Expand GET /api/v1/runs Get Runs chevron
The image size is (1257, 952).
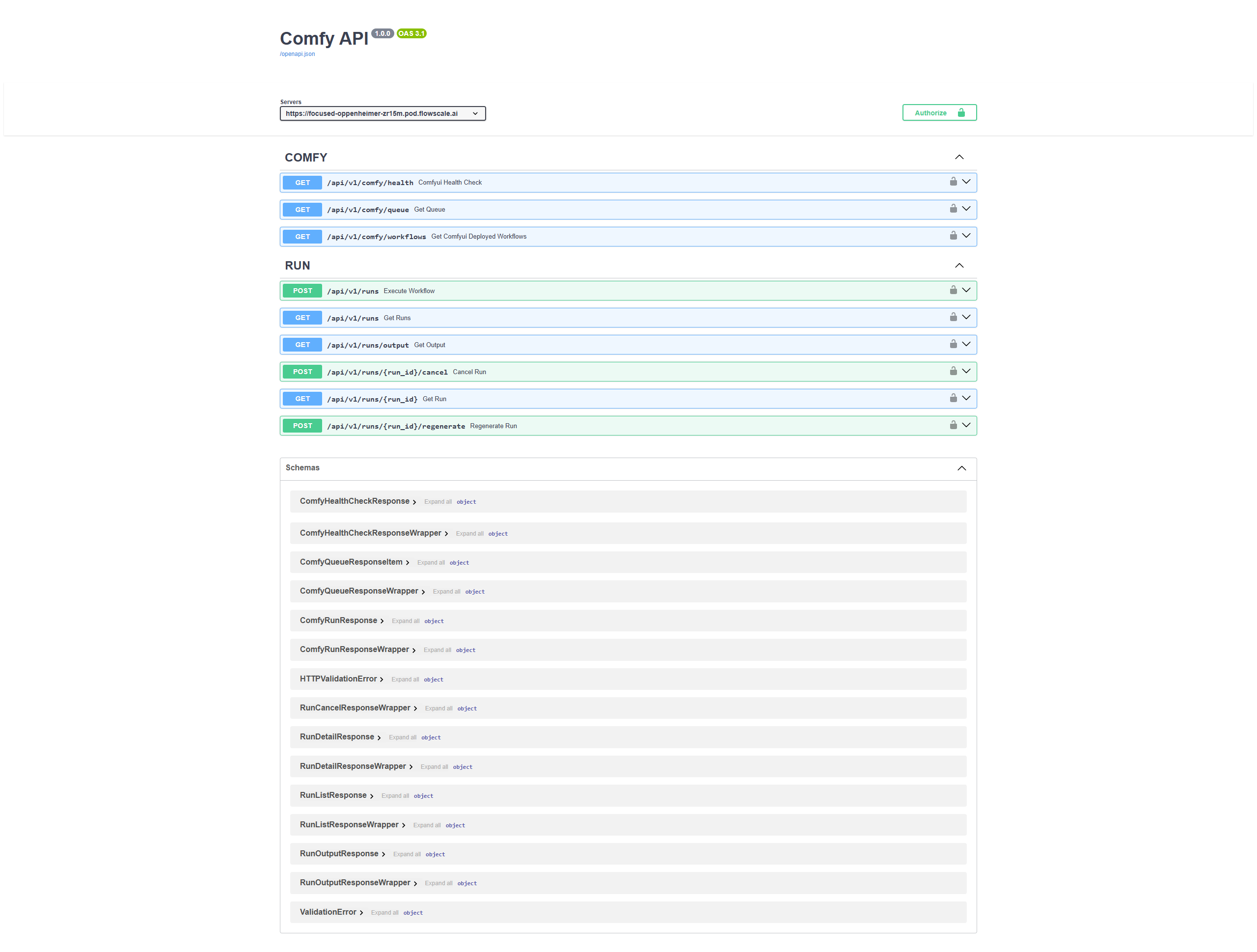click(966, 317)
